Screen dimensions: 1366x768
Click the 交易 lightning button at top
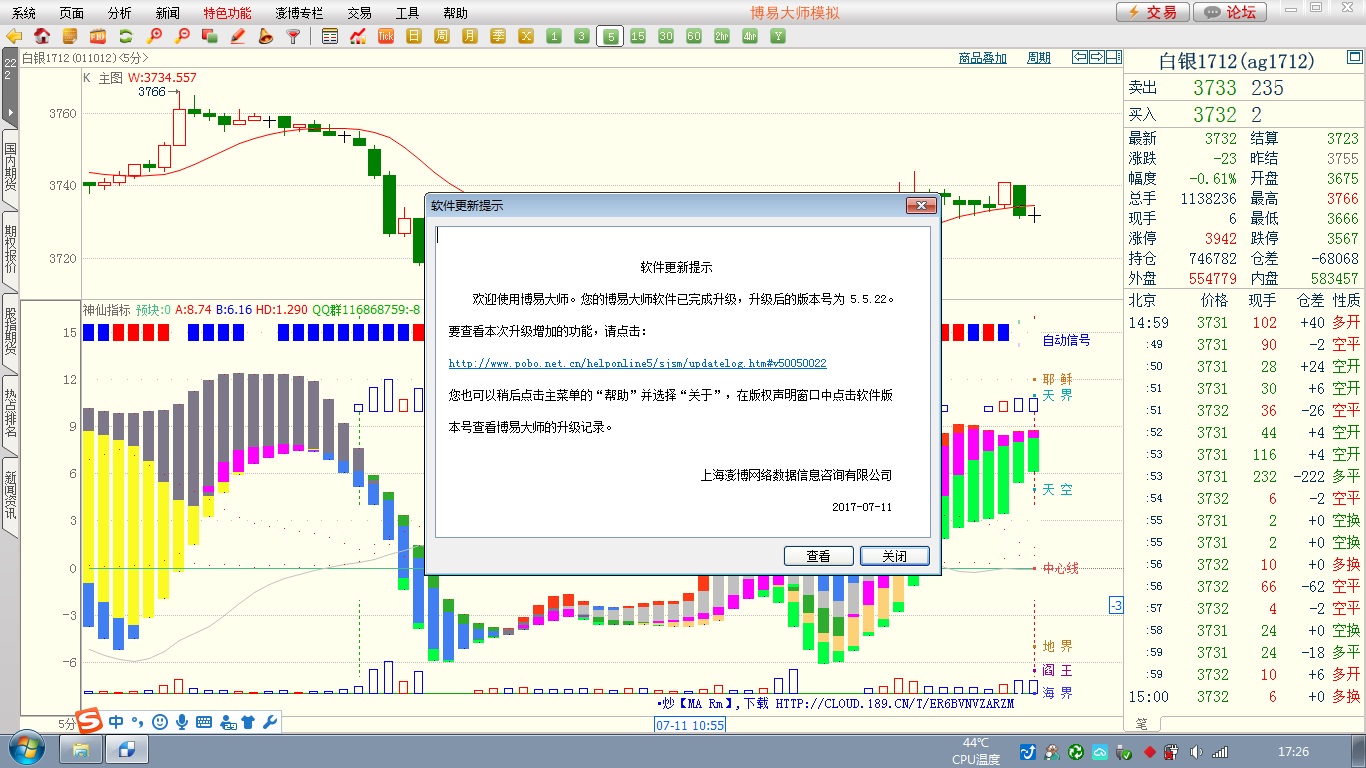[x=1152, y=12]
